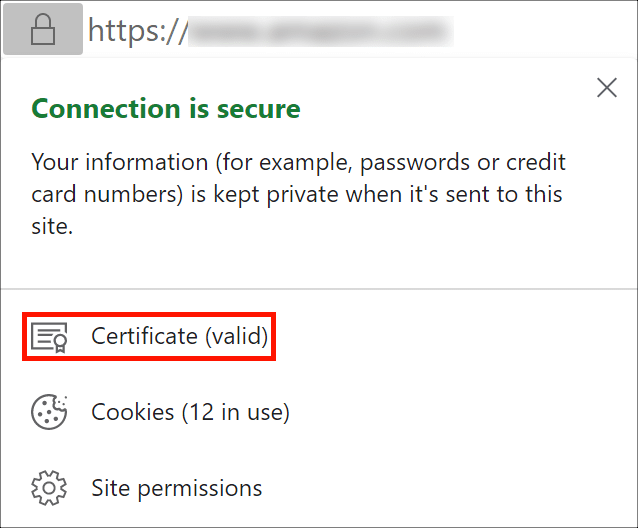
Task: Click the word 'Cookies' label
Action: [x=133, y=412]
